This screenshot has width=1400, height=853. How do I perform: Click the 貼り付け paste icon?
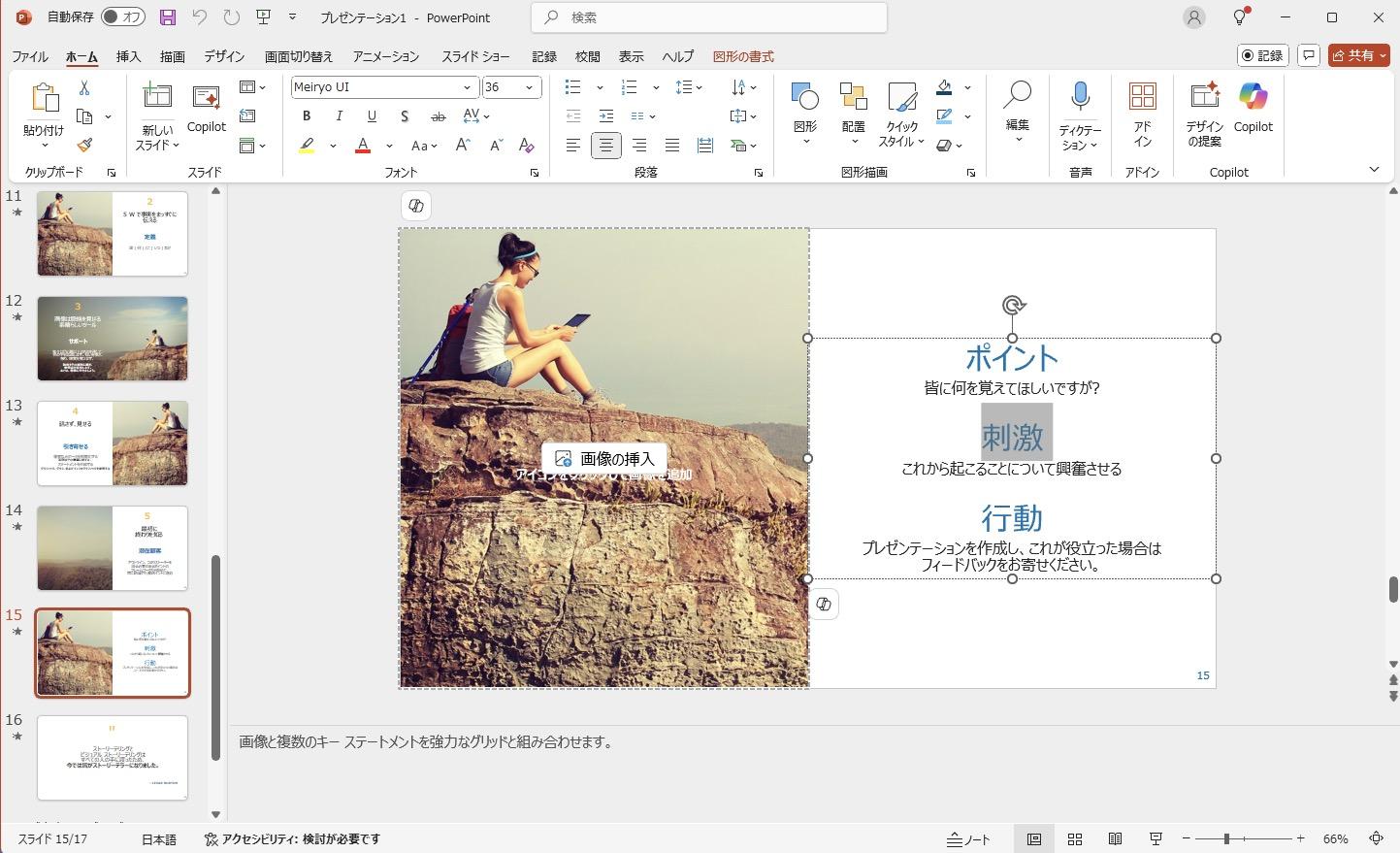click(x=44, y=99)
